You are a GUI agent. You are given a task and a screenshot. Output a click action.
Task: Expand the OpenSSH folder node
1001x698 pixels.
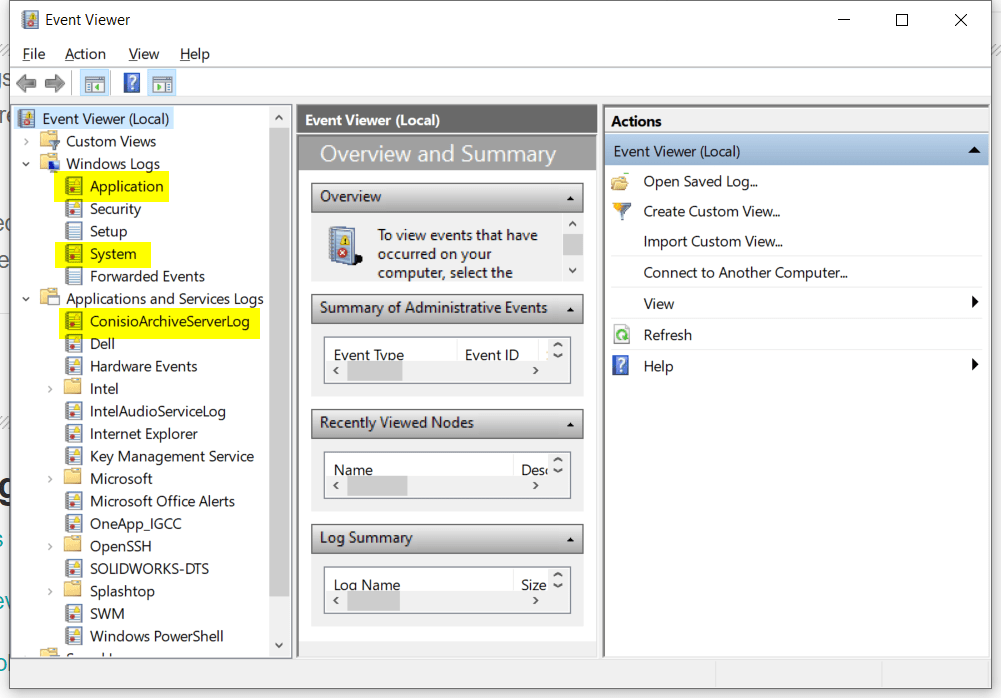(50, 547)
